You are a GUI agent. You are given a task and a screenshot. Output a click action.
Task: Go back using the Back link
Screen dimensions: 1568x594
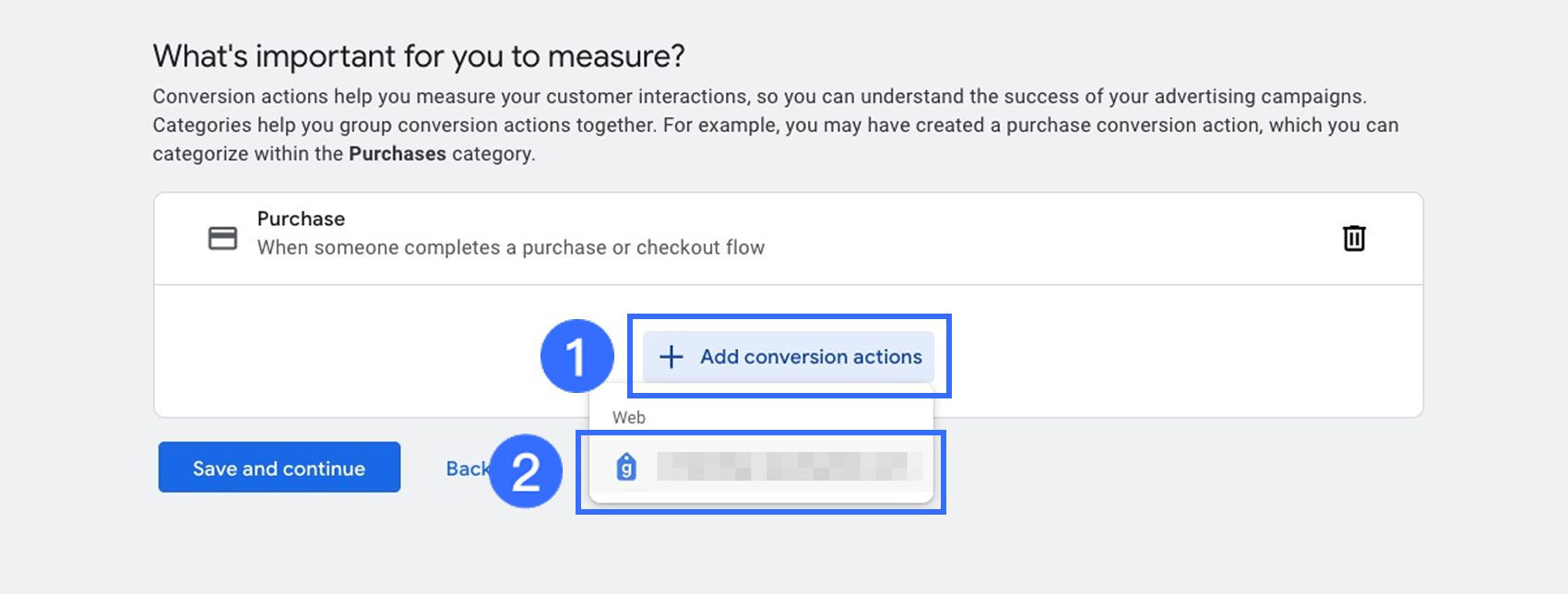465,469
